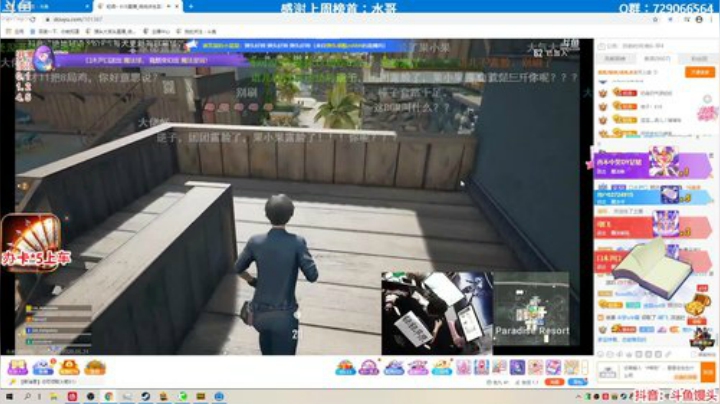Open the first activity icon below video

[17, 367]
